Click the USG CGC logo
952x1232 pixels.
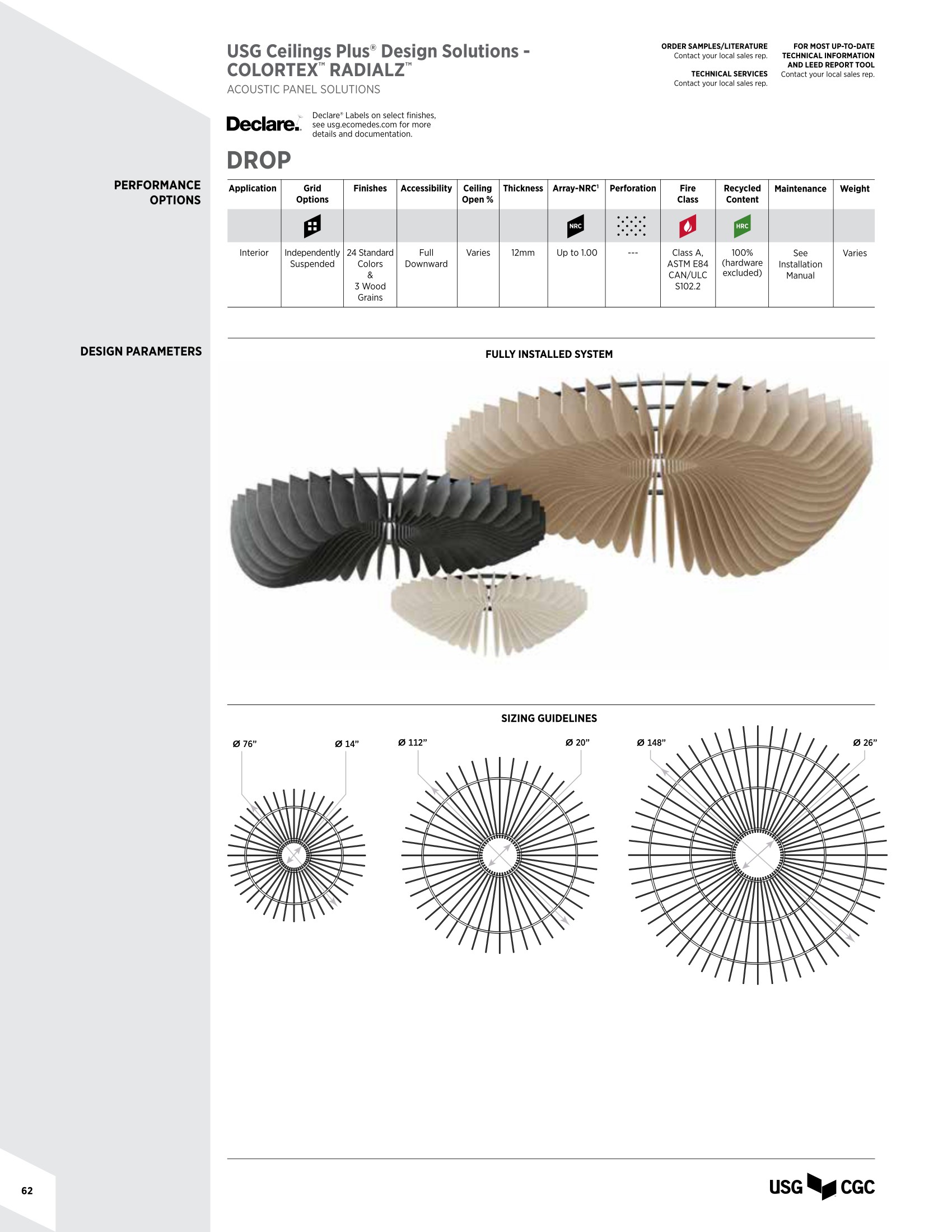click(822, 1186)
